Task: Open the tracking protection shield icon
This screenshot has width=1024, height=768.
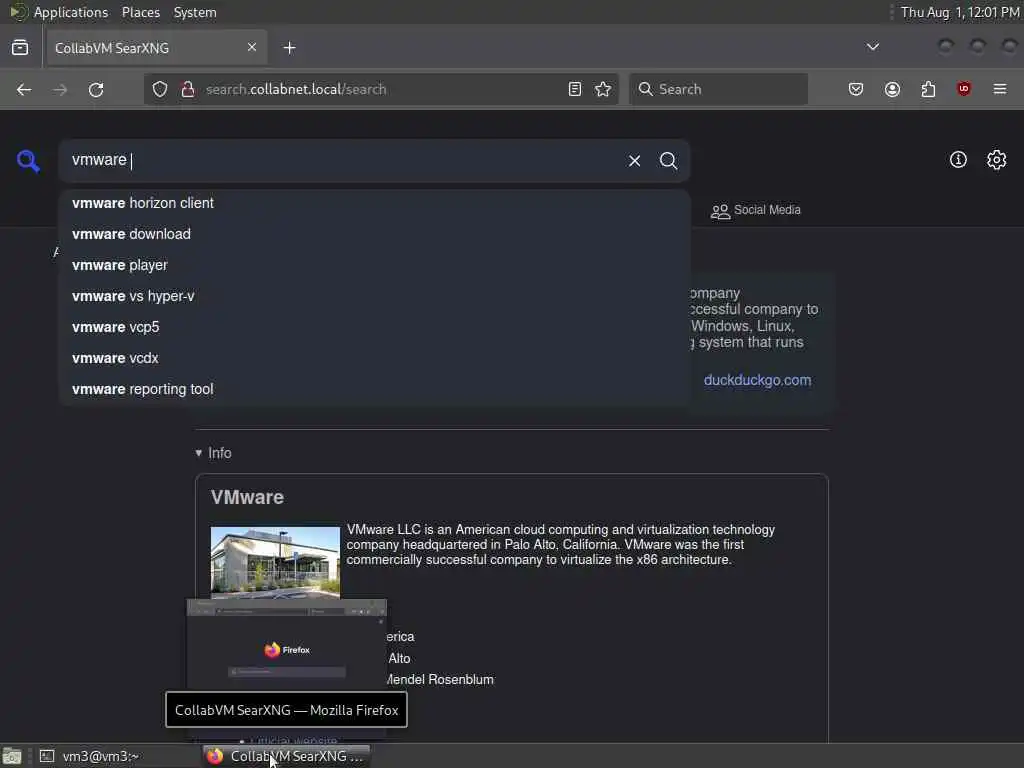Action: pyautogui.click(x=160, y=89)
